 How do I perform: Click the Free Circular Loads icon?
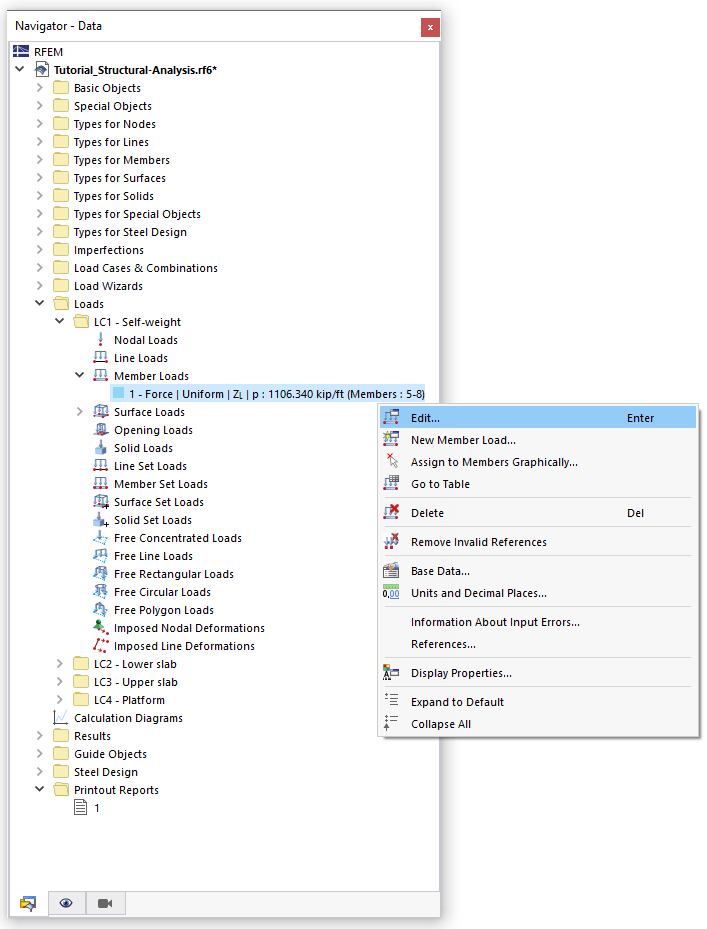click(101, 591)
